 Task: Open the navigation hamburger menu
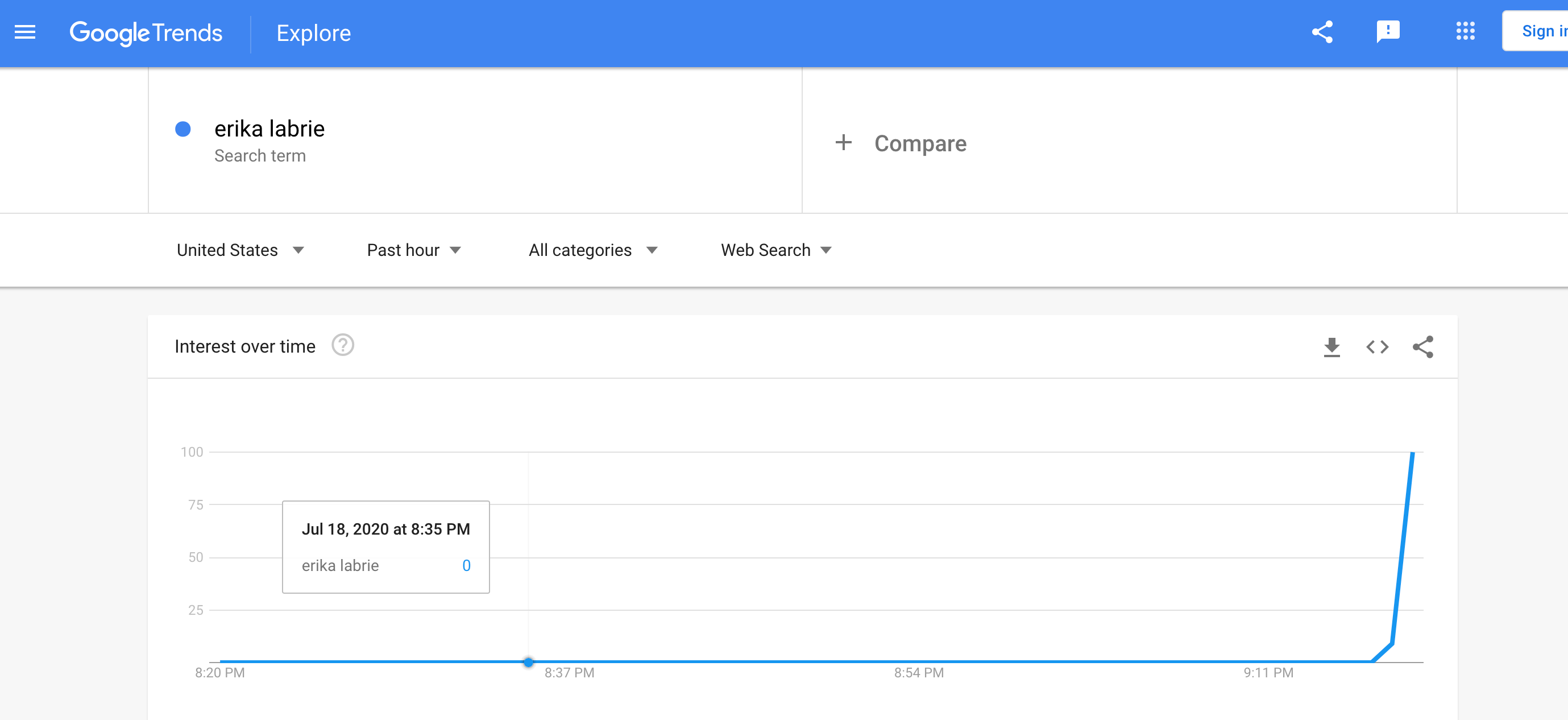tap(23, 32)
